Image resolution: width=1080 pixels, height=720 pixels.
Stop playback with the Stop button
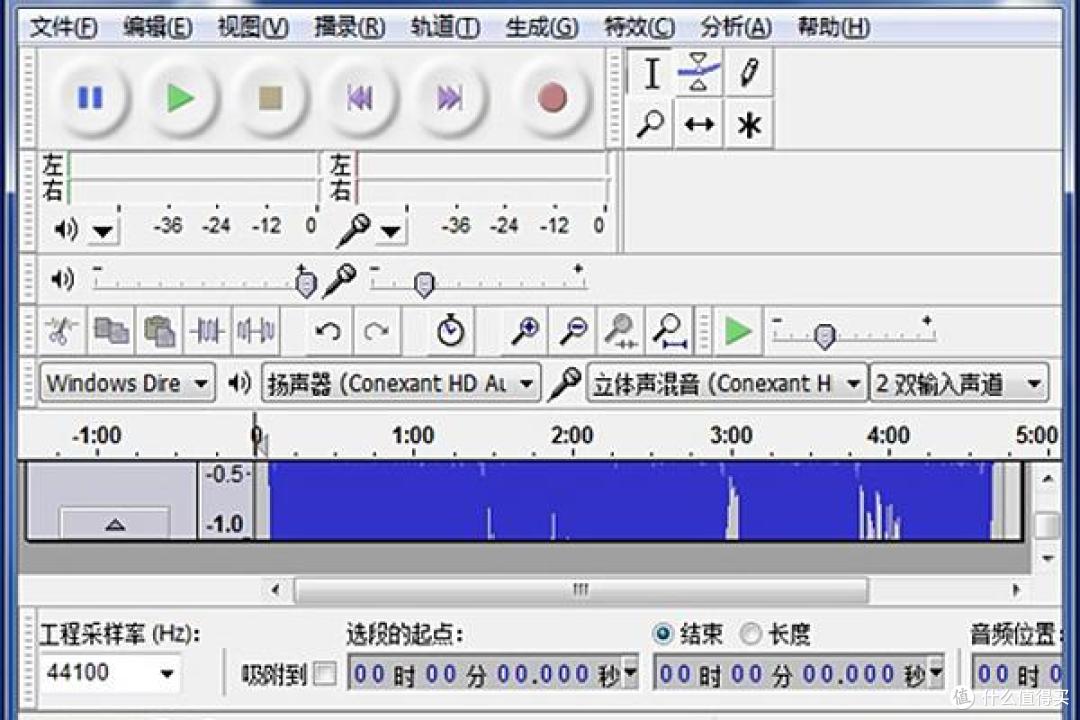pyautogui.click(x=270, y=98)
